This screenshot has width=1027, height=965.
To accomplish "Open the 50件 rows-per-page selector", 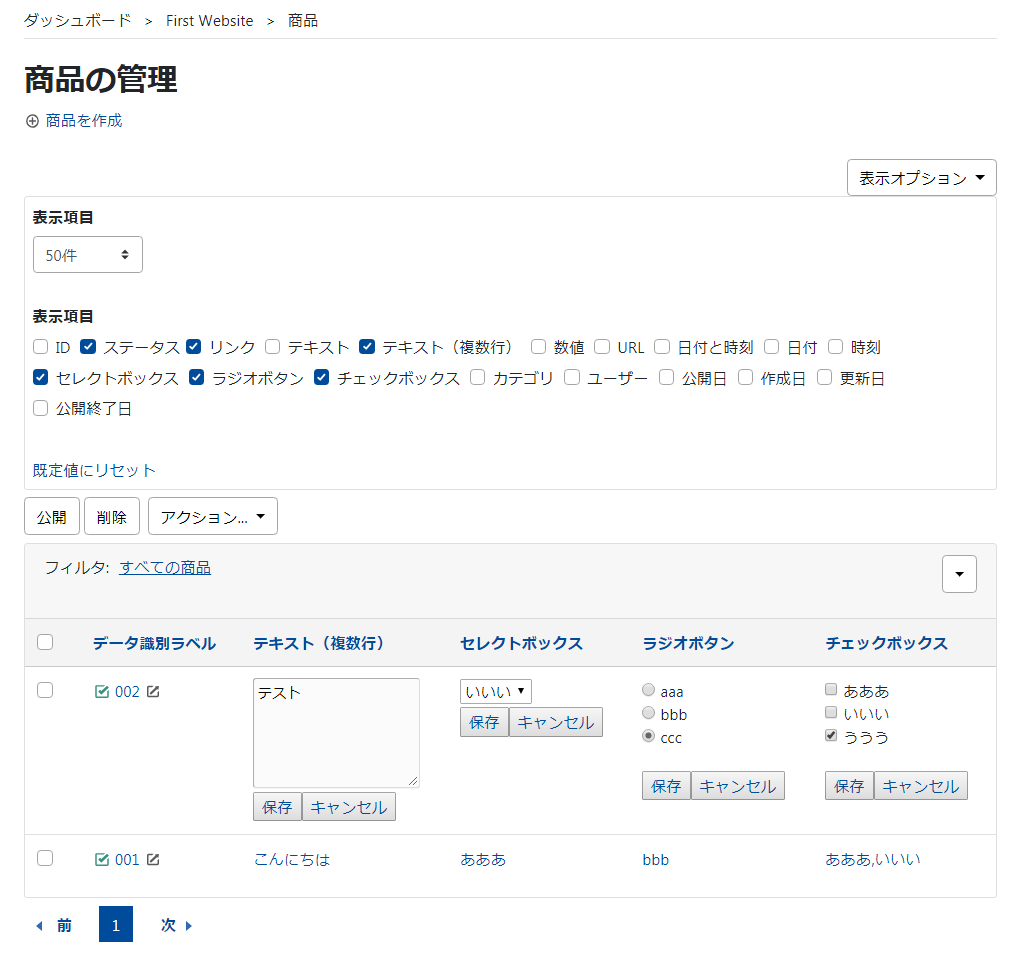I will point(88,255).
